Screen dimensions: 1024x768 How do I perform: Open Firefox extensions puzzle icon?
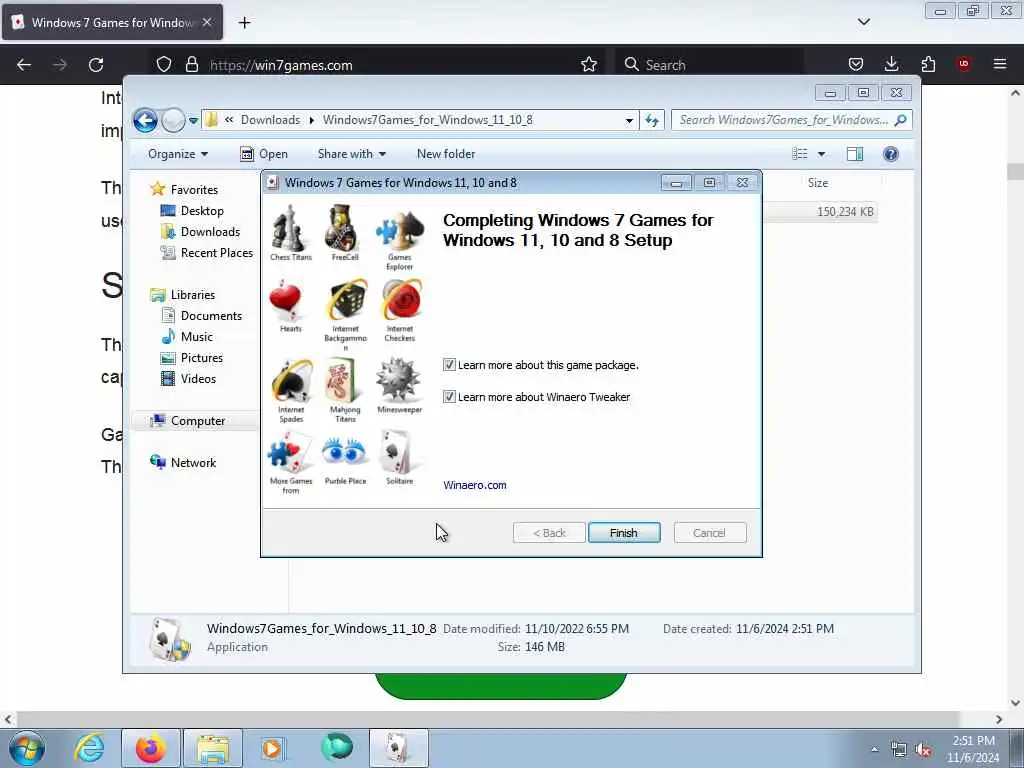coord(928,64)
